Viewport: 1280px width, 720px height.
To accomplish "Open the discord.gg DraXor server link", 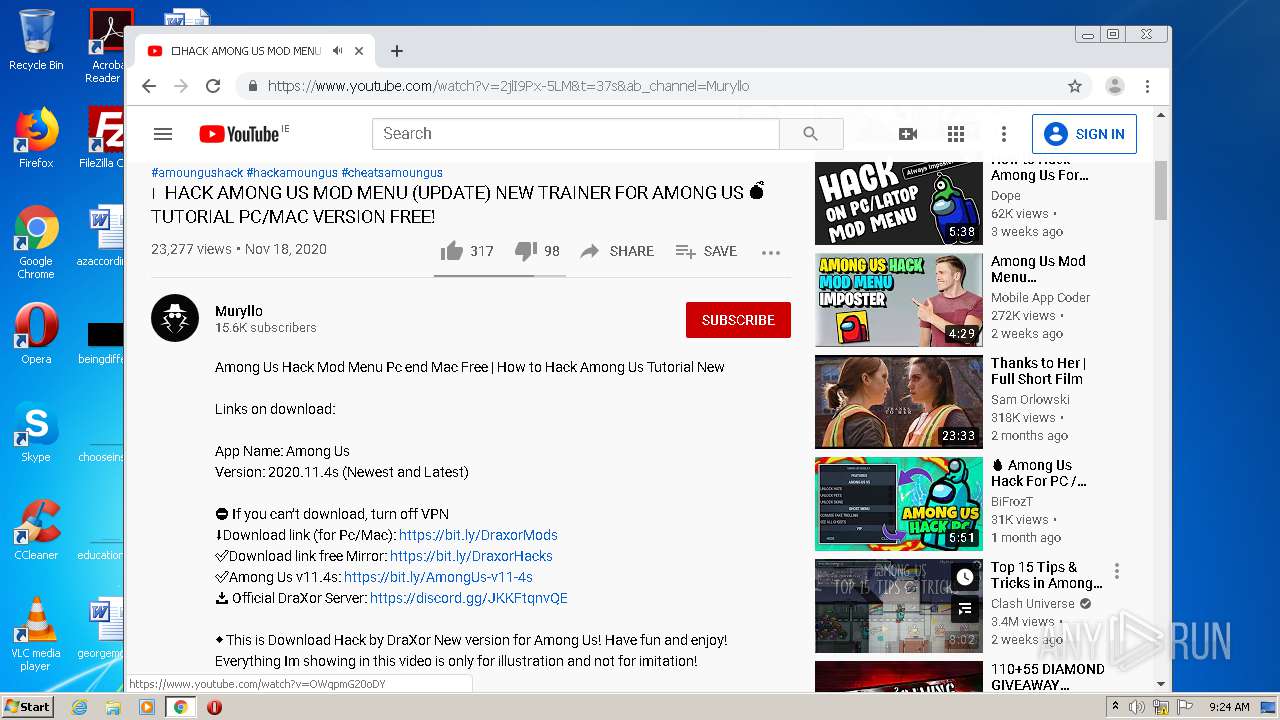I will (x=469, y=598).
